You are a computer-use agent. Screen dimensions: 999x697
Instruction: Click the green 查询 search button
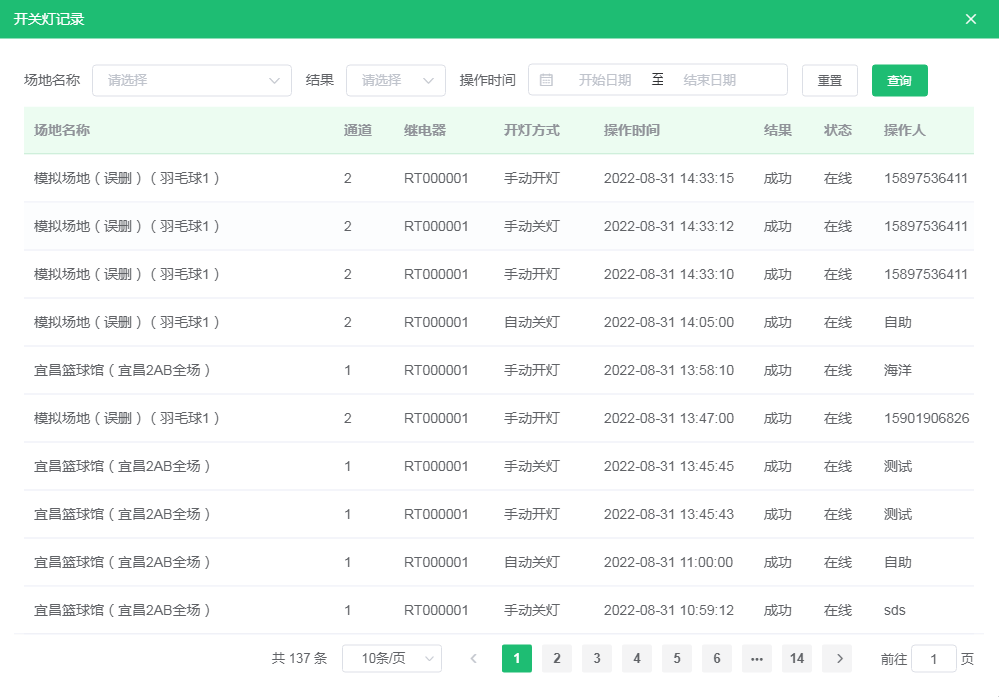coord(898,80)
